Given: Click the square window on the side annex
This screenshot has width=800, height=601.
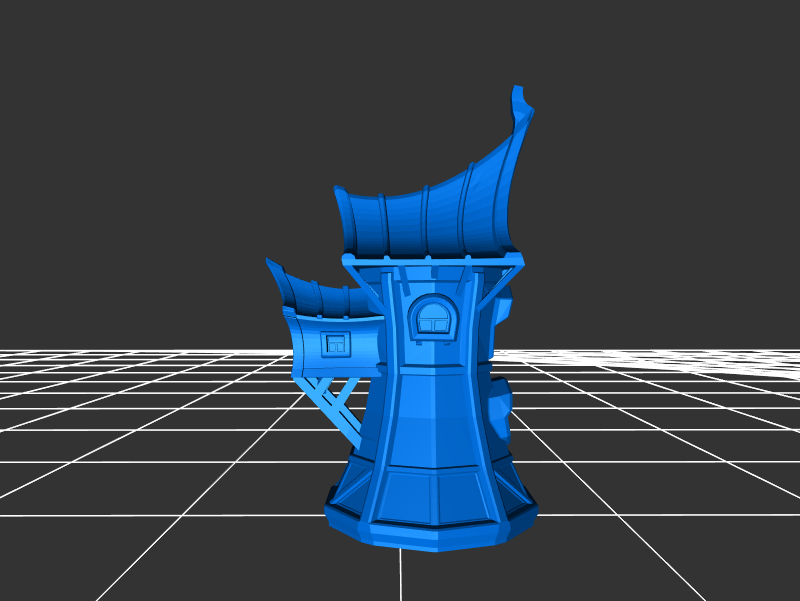Looking at the screenshot, I should point(335,343).
